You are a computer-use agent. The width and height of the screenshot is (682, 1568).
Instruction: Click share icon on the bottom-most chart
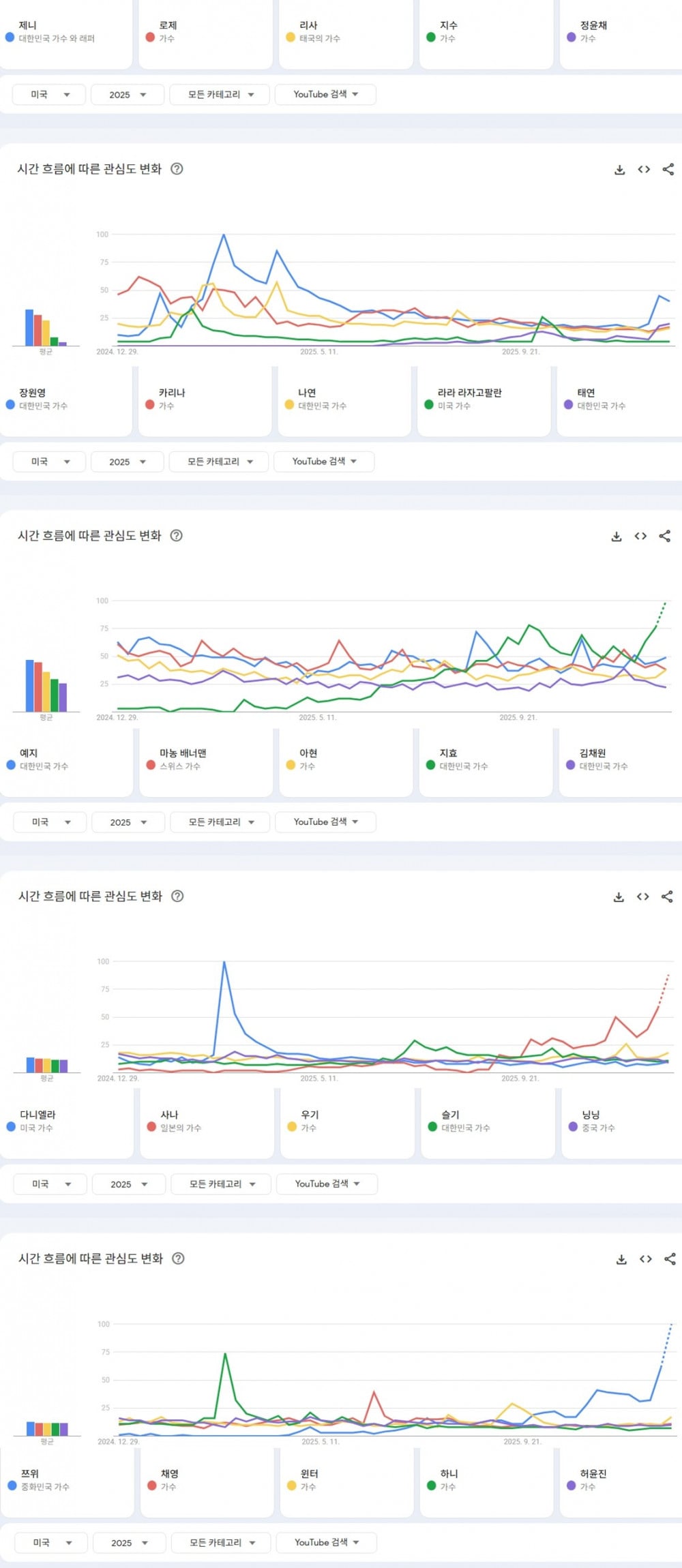tap(670, 1259)
